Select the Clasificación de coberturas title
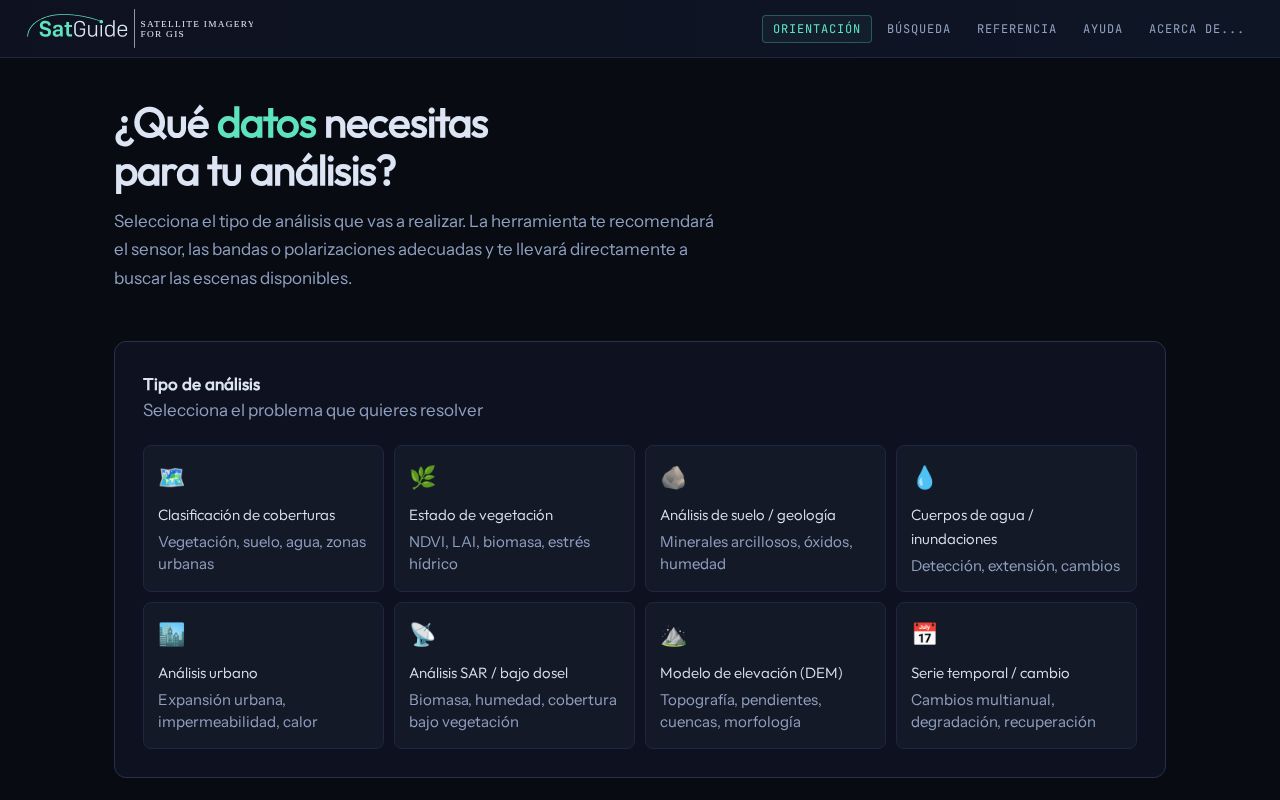Viewport: 1280px width, 800px height. (246, 515)
